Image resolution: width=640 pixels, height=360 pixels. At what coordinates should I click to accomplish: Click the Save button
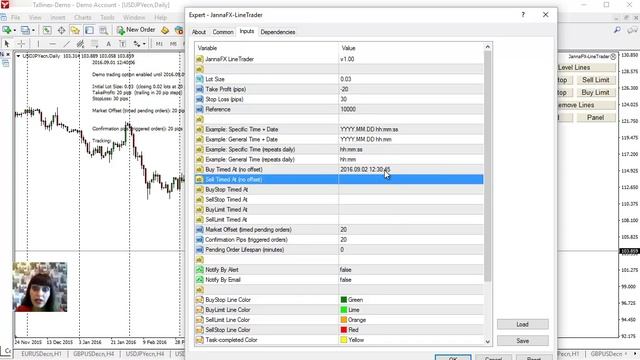coord(522,341)
